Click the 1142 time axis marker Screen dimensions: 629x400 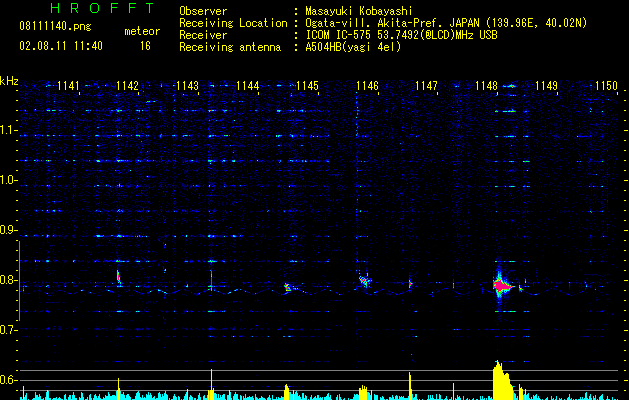click(128, 85)
